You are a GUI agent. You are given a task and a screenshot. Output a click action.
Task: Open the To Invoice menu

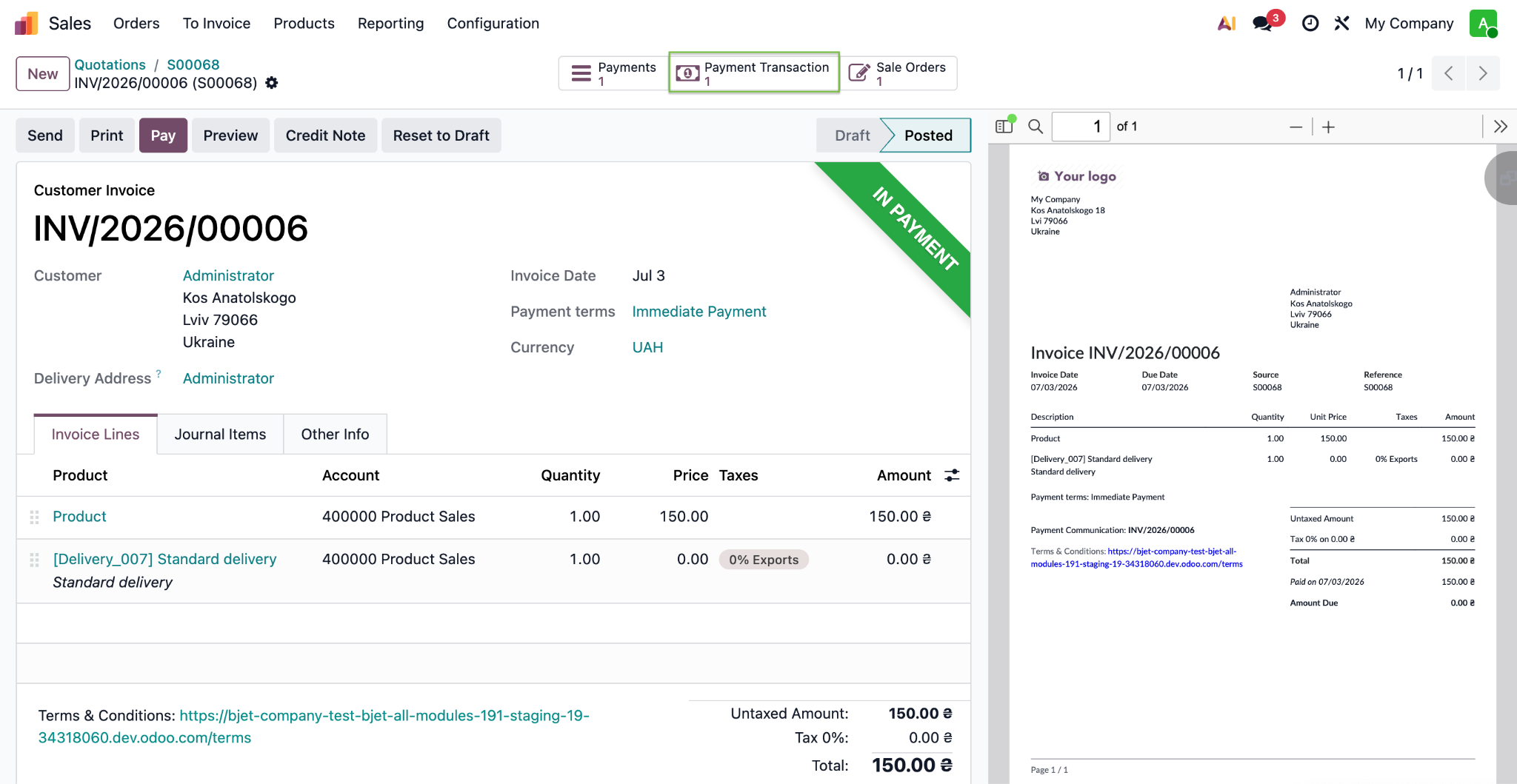(216, 24)
